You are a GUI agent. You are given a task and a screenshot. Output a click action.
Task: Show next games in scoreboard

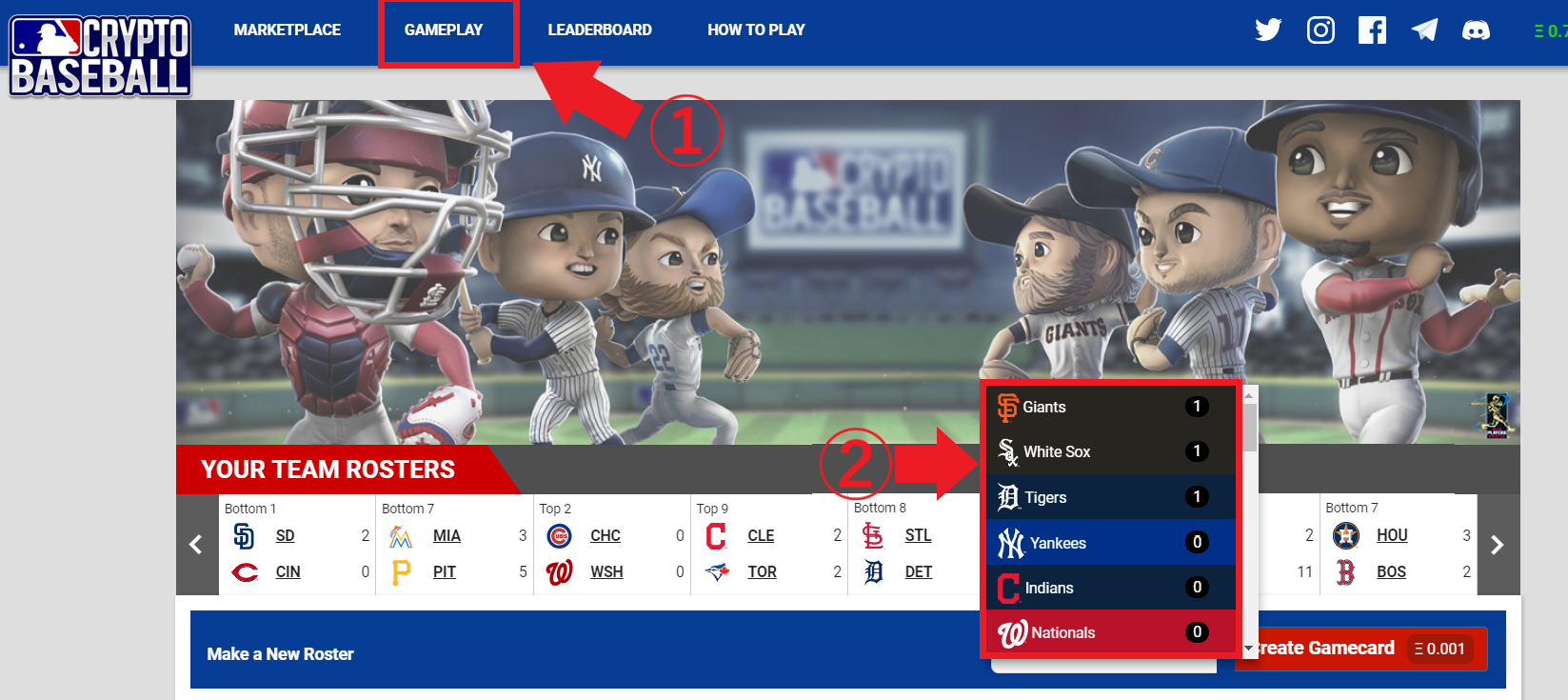(x=1498, y=545)
